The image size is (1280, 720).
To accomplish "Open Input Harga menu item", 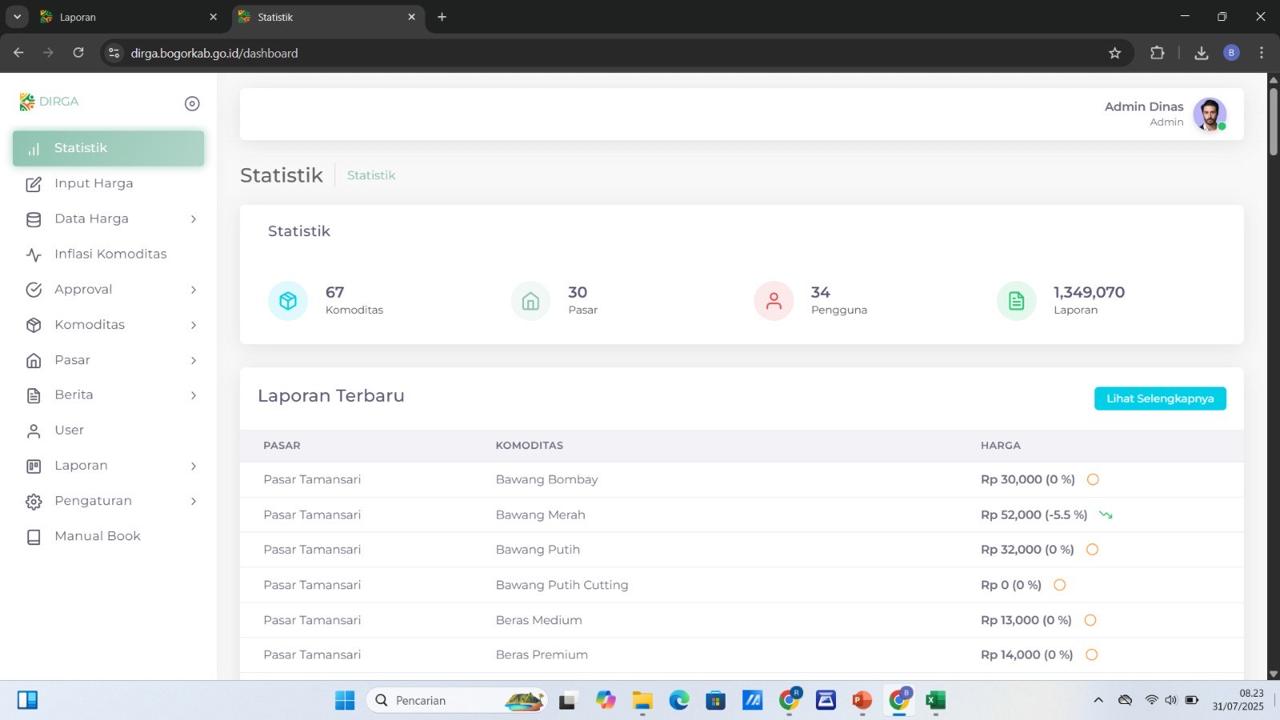I will (x=93, y=184).
